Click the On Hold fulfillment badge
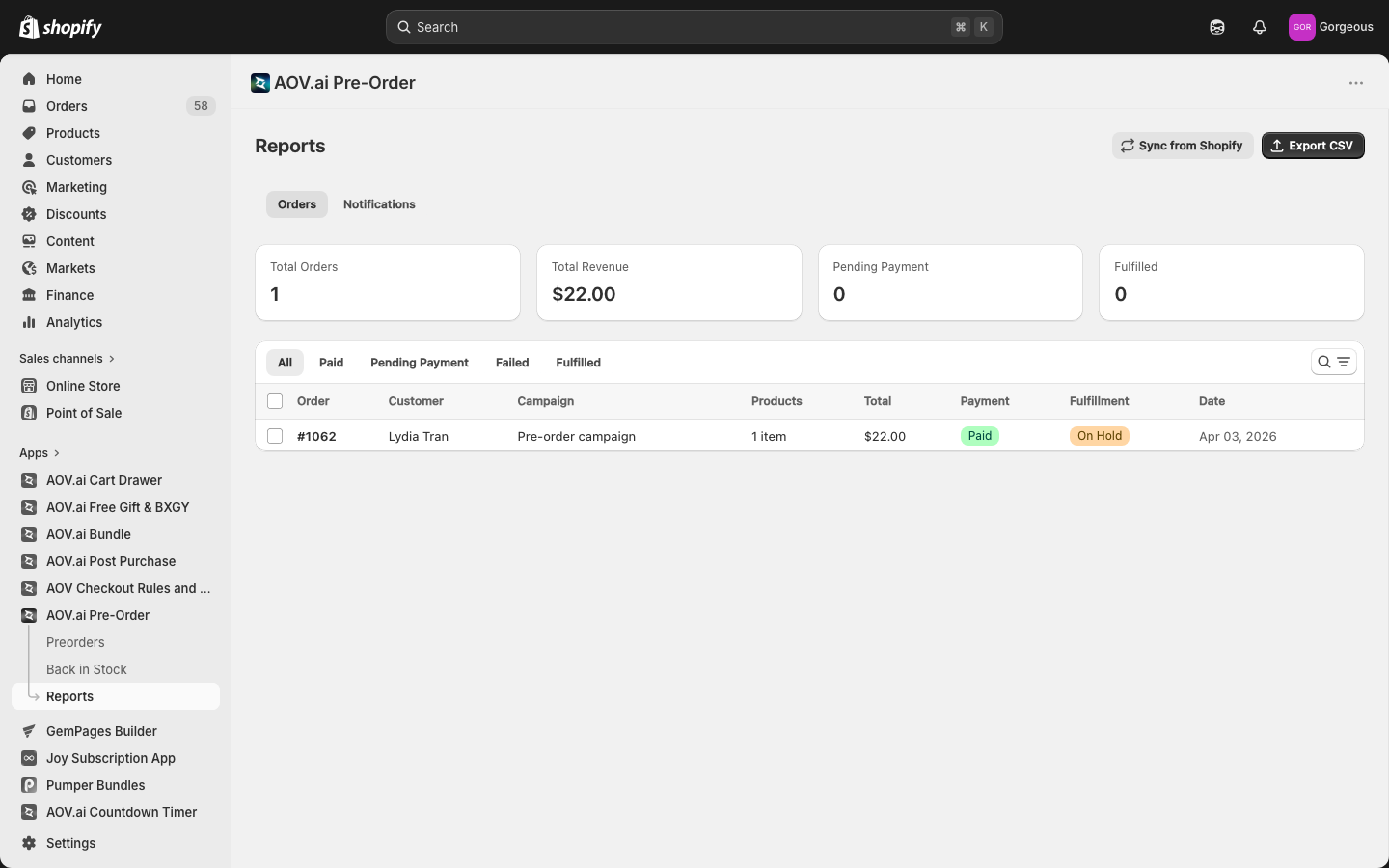Image resolution: width=1389 pixels, height=868 pixels. pyautogui.click(x=1100, y=436)
